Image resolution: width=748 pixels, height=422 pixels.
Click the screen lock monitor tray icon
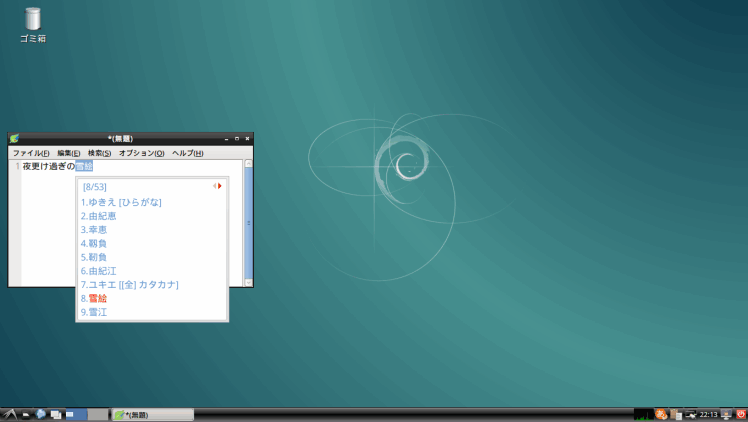727,414
